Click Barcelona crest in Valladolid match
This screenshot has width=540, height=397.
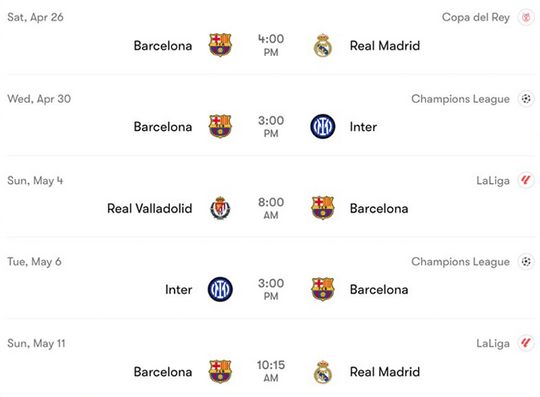pyautogui.click(x=323, y=208)
